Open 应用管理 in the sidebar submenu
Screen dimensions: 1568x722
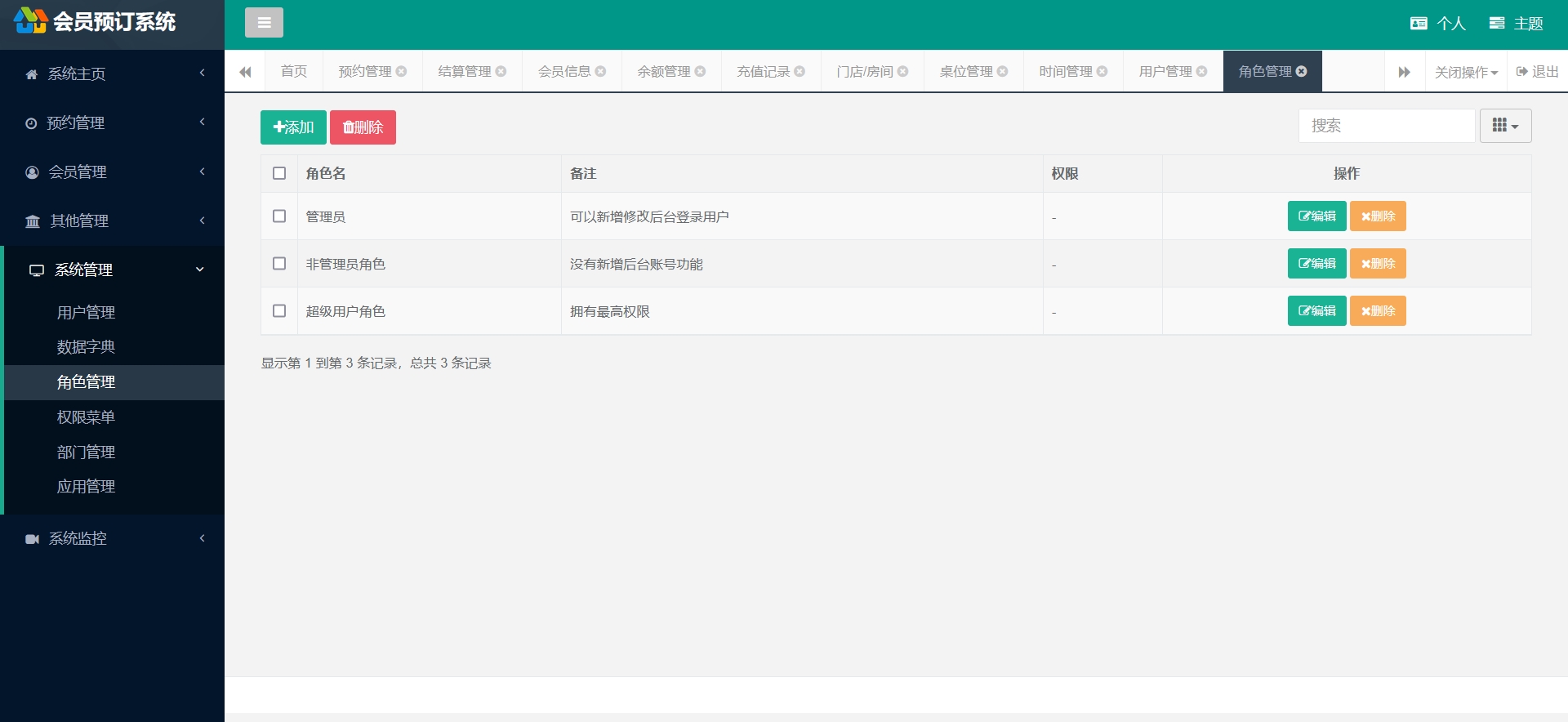point(114,487)
